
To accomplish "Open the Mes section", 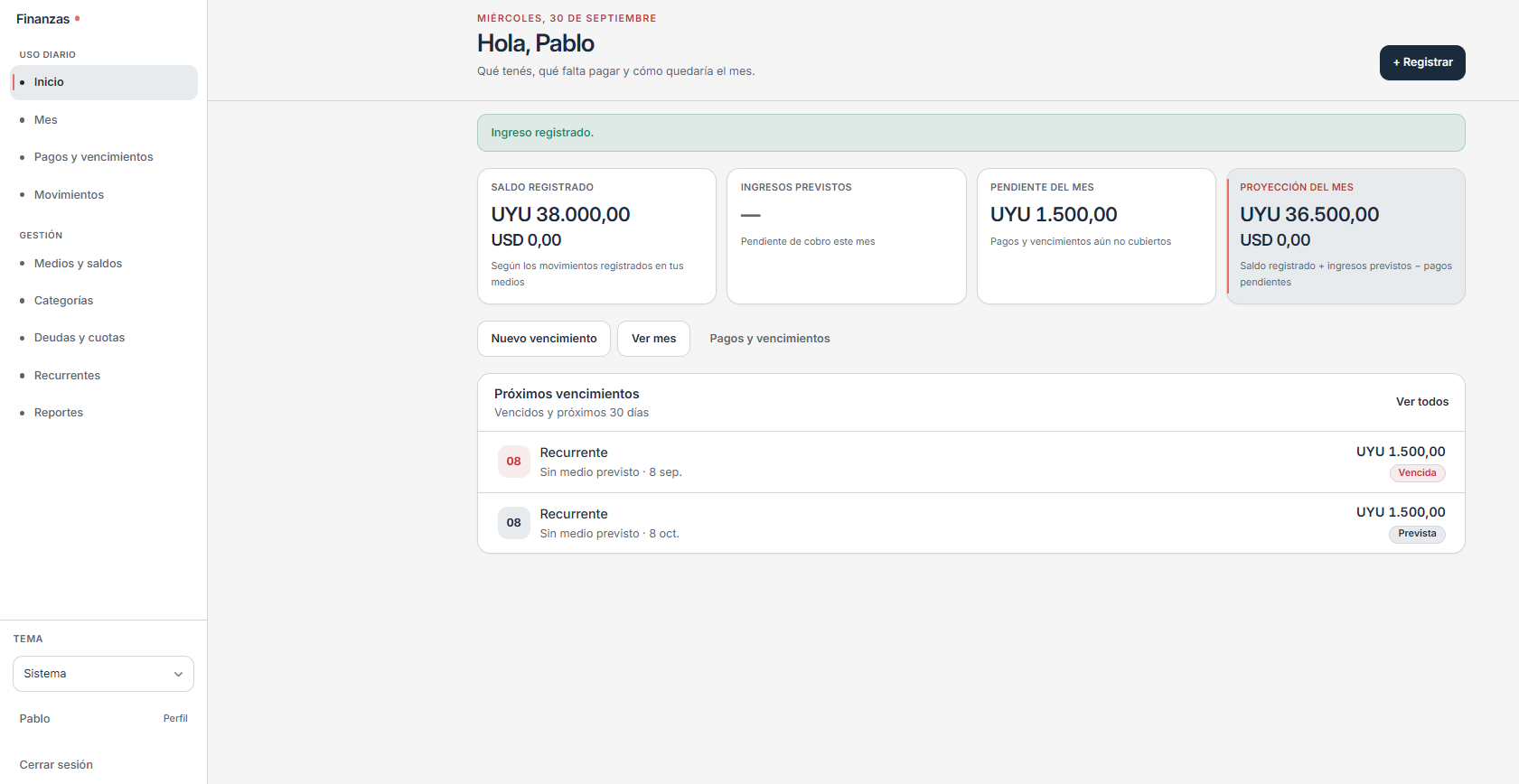I will (x=104, y=120).
